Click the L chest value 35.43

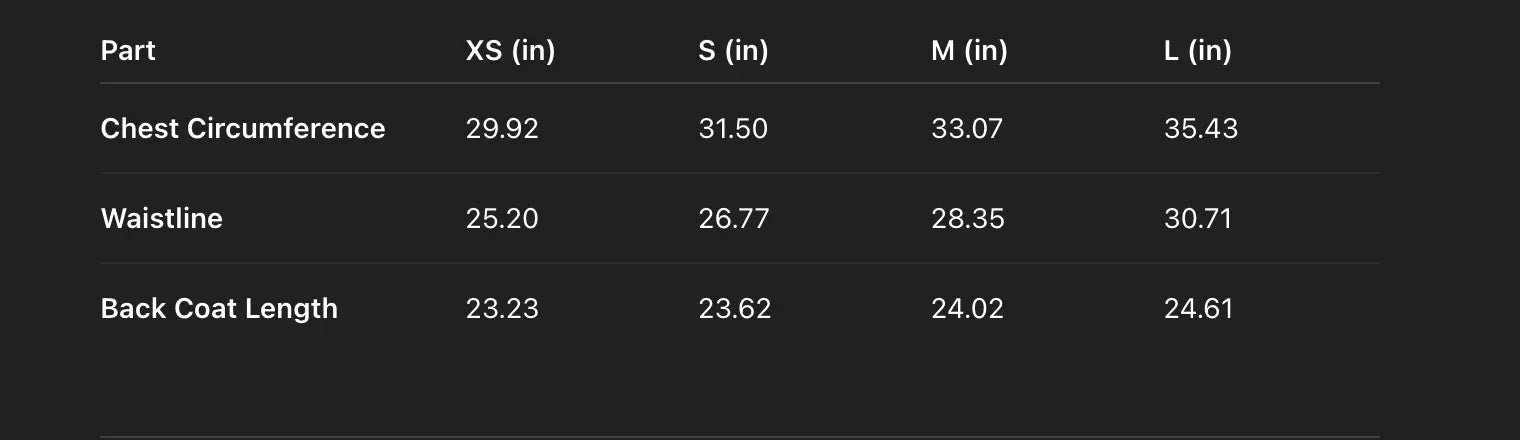[x=1200, y=129]
